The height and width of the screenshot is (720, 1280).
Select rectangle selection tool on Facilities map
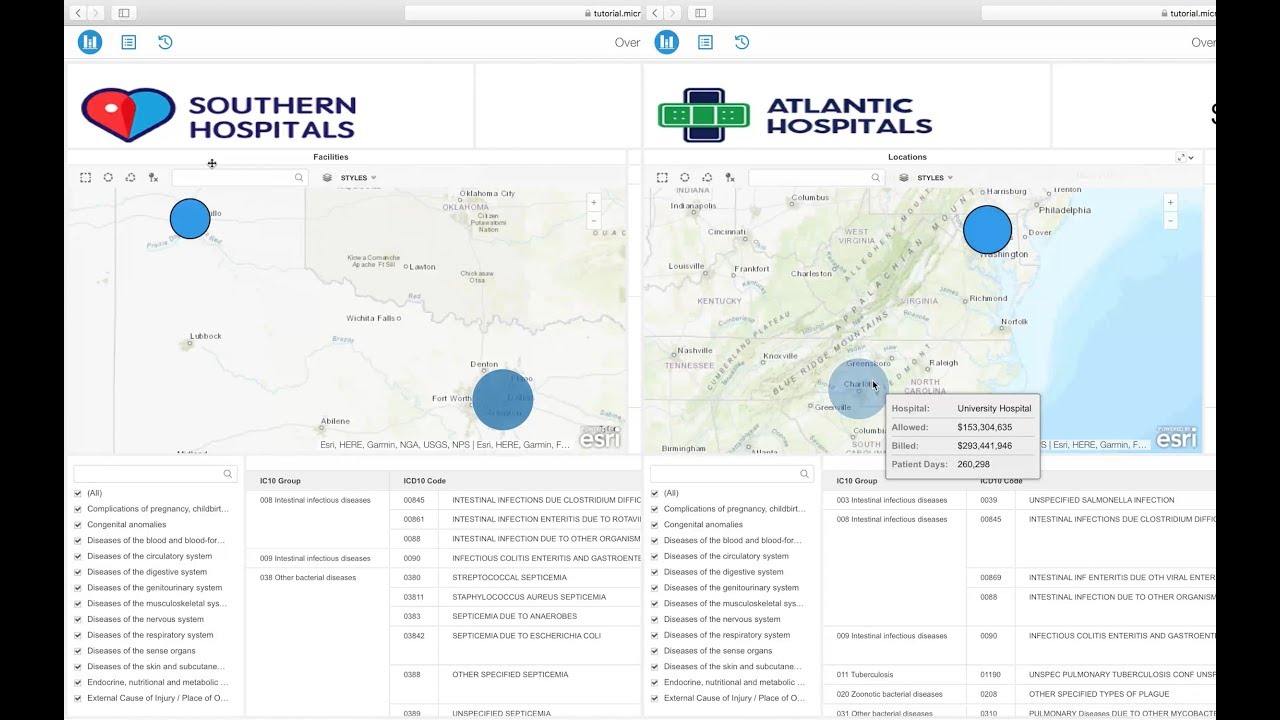tap(86, 177)
